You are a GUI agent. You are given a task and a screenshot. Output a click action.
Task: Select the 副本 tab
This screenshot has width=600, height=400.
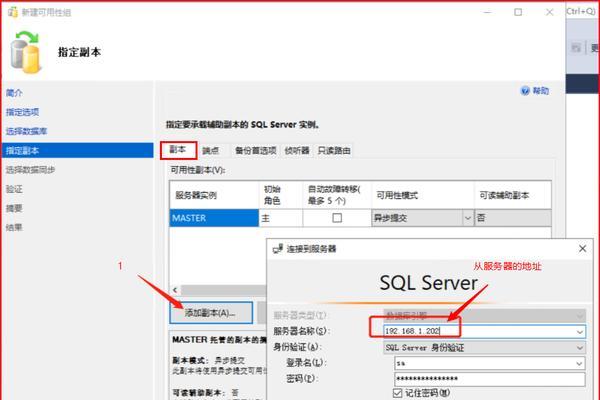point(178,150)
